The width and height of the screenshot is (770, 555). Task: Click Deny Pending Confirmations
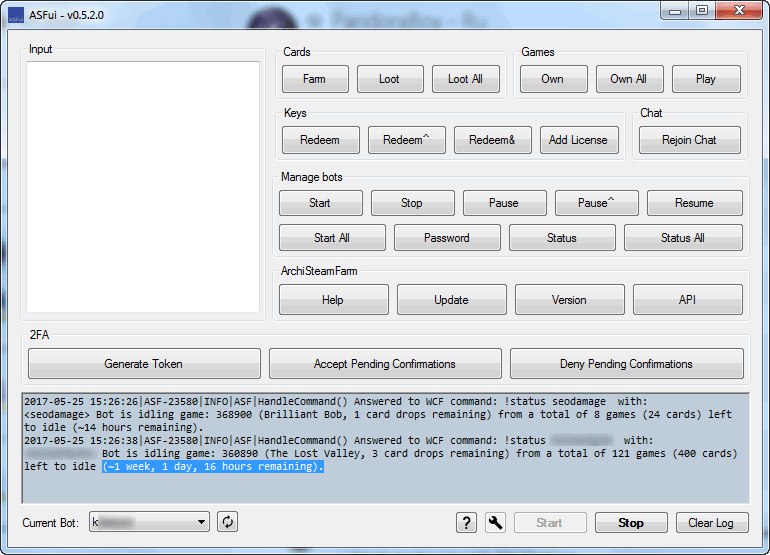tap(627, 364)
